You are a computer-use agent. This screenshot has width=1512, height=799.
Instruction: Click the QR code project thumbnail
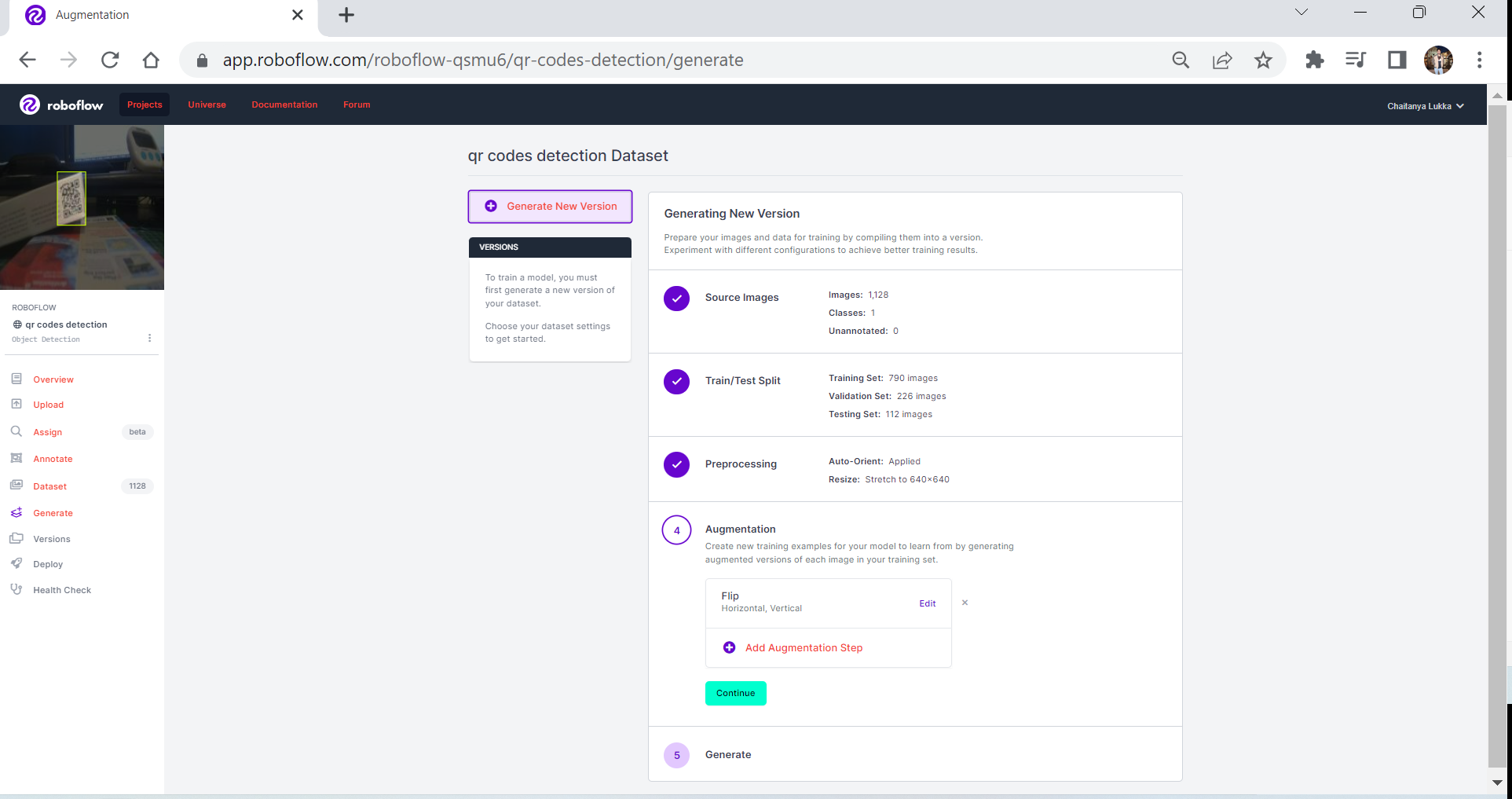(82, 207)
